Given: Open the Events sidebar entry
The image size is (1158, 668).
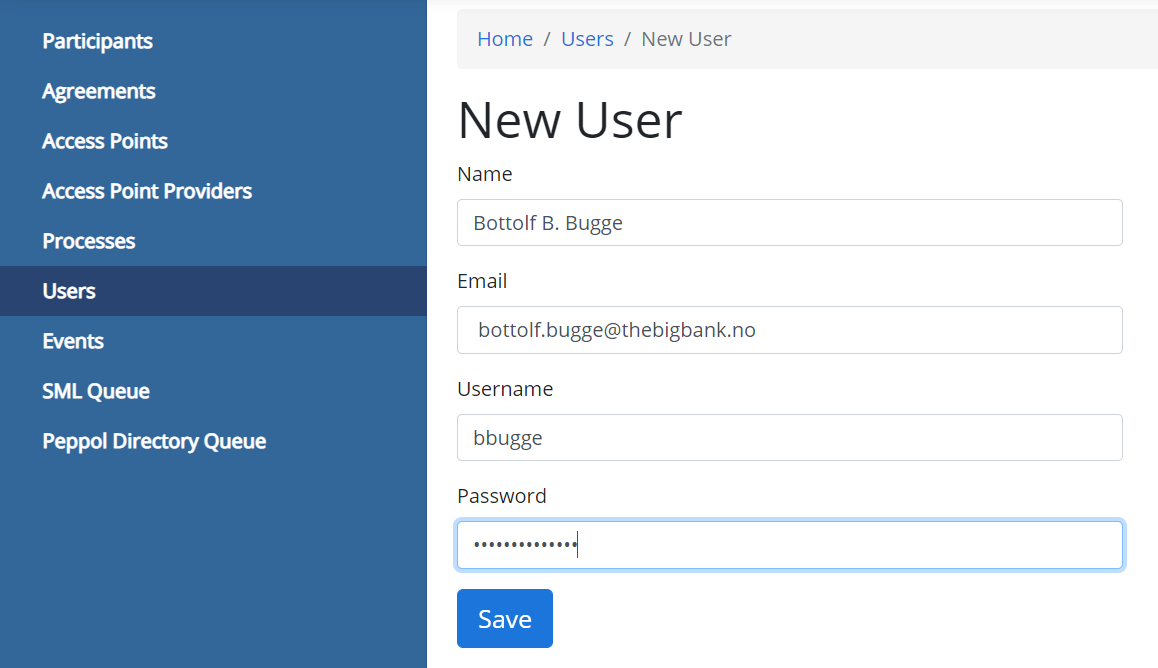Looking at the screenshot, I should coord(72,341).
